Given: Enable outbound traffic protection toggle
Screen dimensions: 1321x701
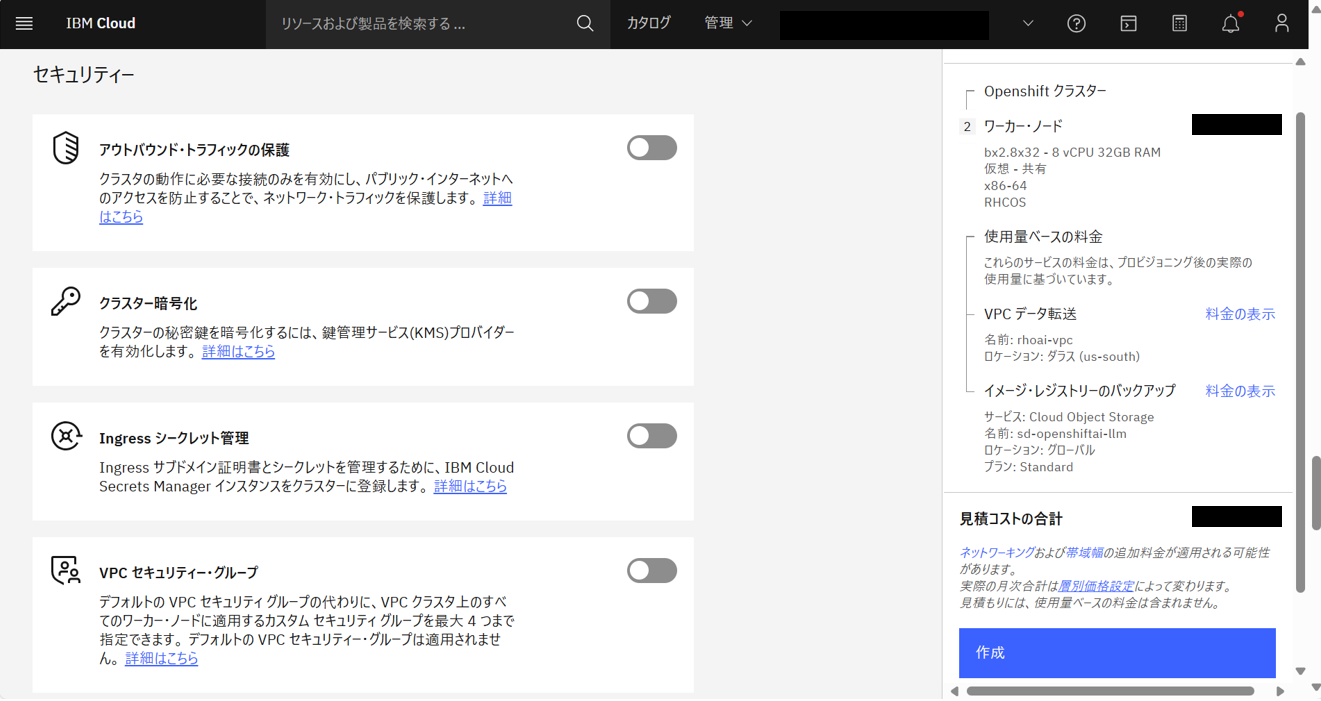Looking at the screenshot, I should coord(652,148).
